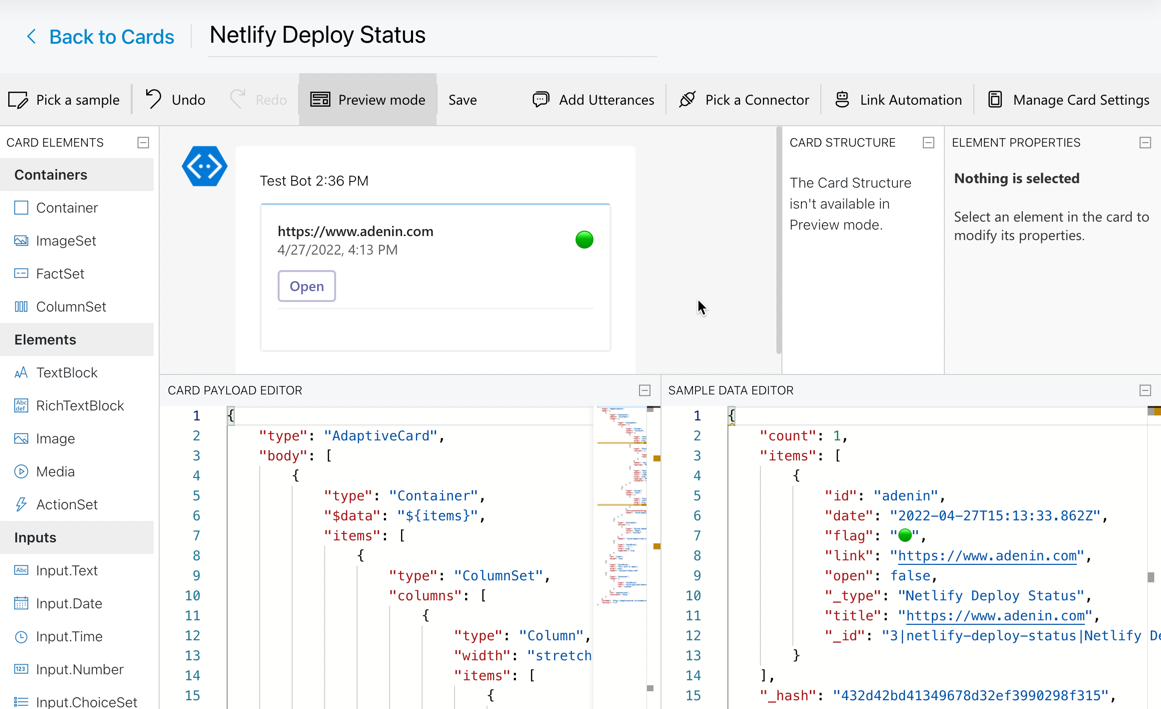This screenshot has height=709, width=1161.
Task: Click the Save toolbar button
Action: (462, 100)
